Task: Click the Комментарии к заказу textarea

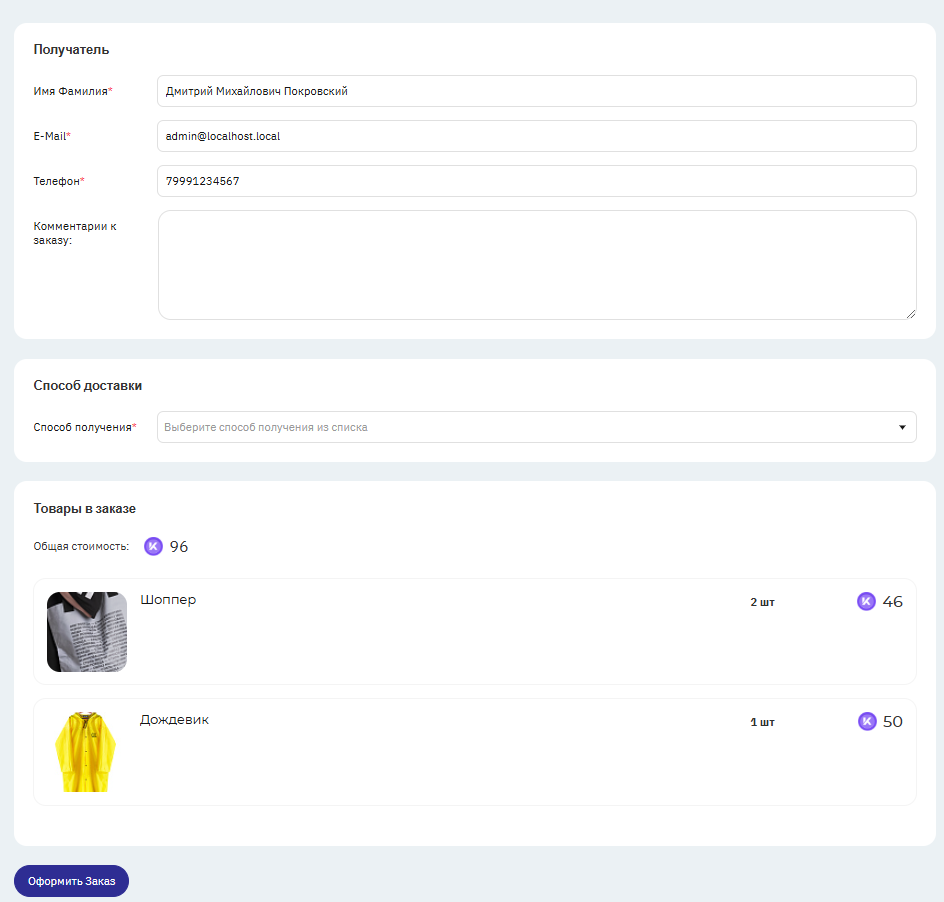Action: 537,265
